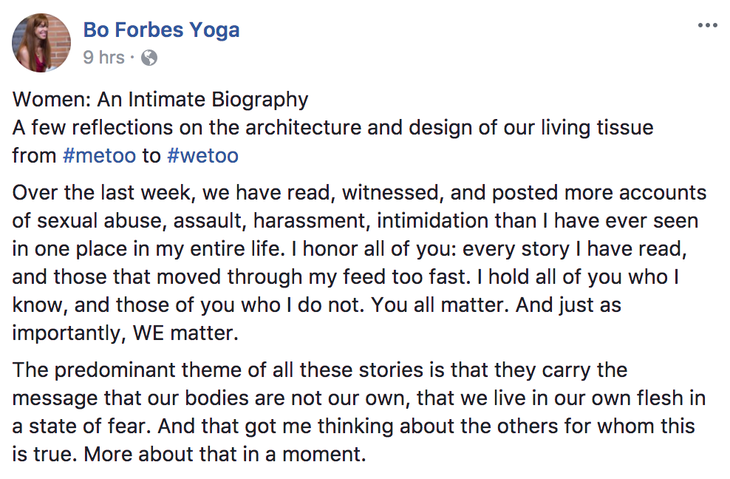Click the line starting "A few reflections"

pyautogui.click(x=333, y=128)
